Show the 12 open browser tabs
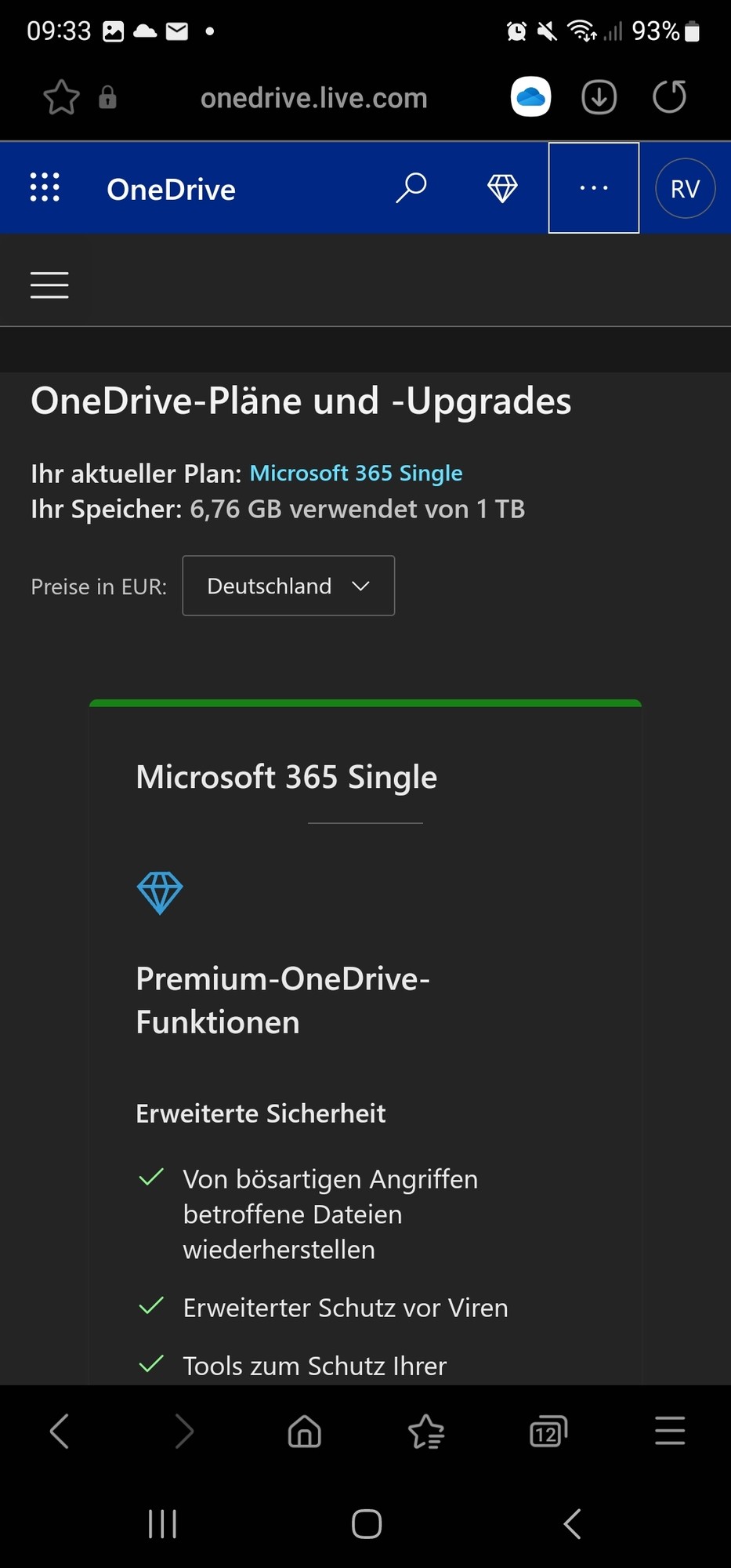Screen dimensions: 731x1568 (548, 1432)
